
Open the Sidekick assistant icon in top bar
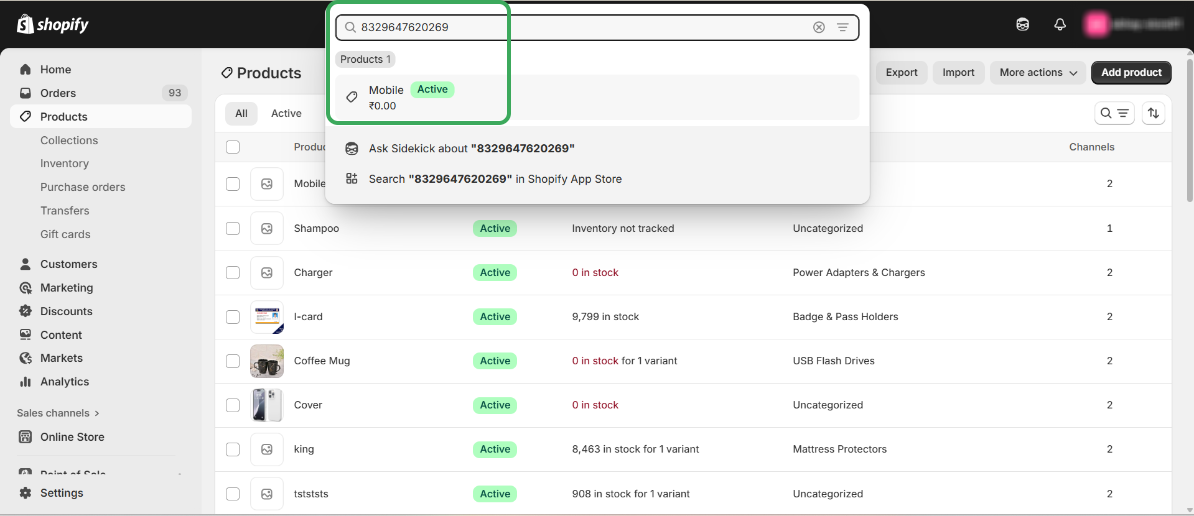1023,24
